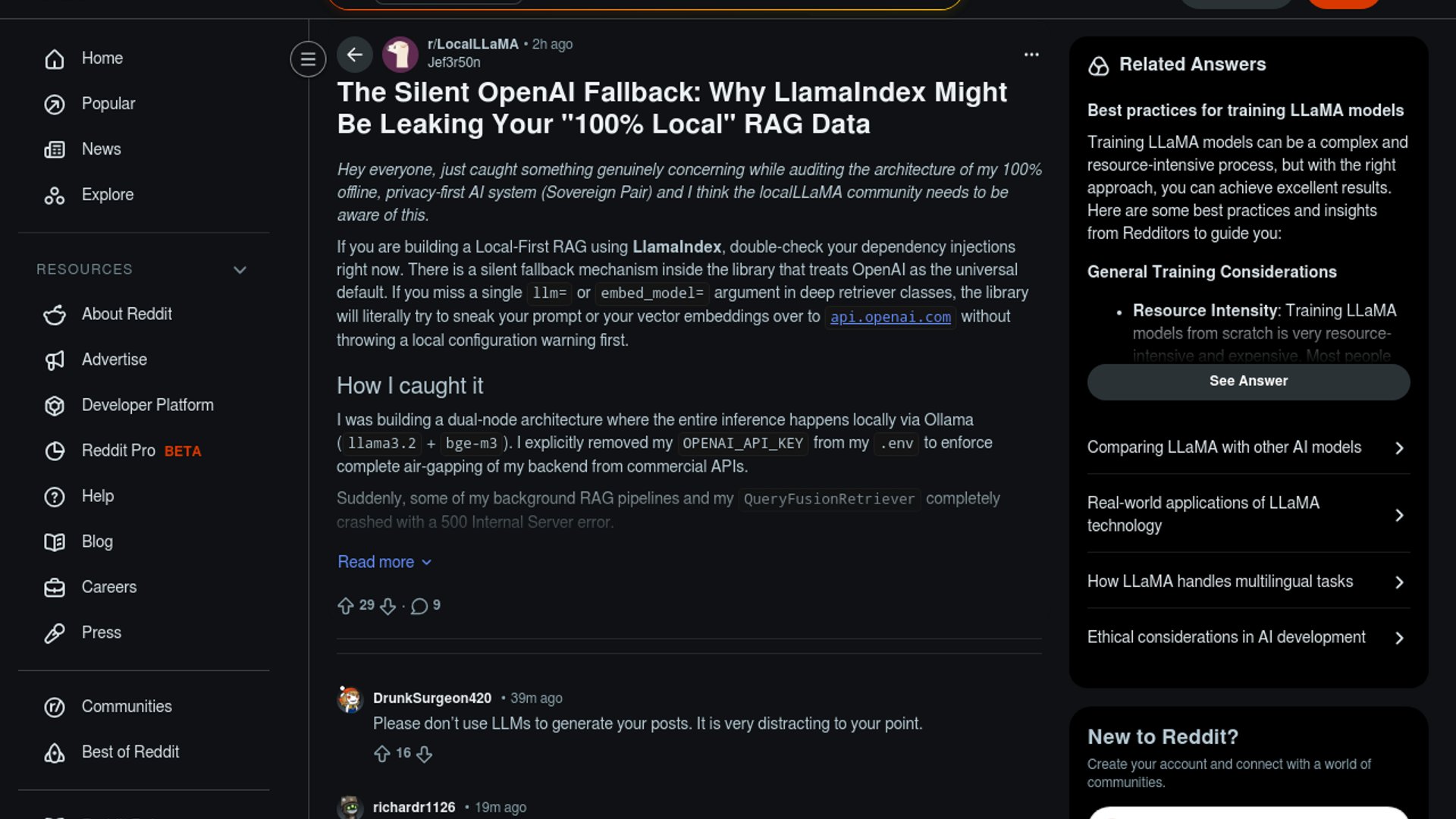1456x819 pixels.
Task: Upvote the LlamaIndex post
Action: coord(346,606)
